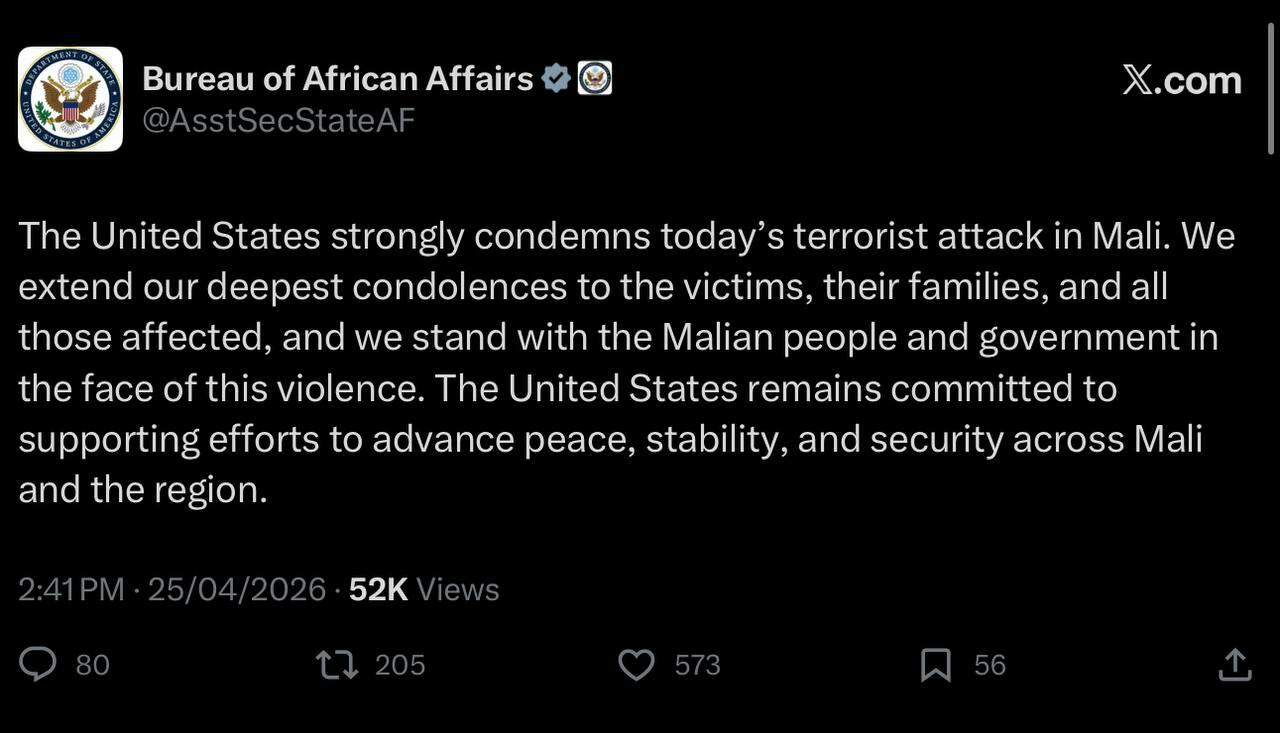Click the 80 replies count

pyautogui.click(x=93, y=665)
